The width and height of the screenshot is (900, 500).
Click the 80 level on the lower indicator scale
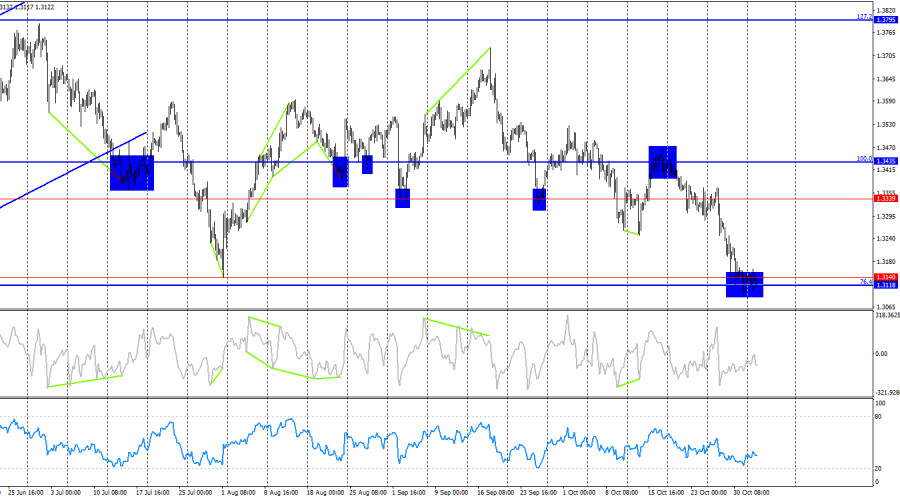click(878, 417)
